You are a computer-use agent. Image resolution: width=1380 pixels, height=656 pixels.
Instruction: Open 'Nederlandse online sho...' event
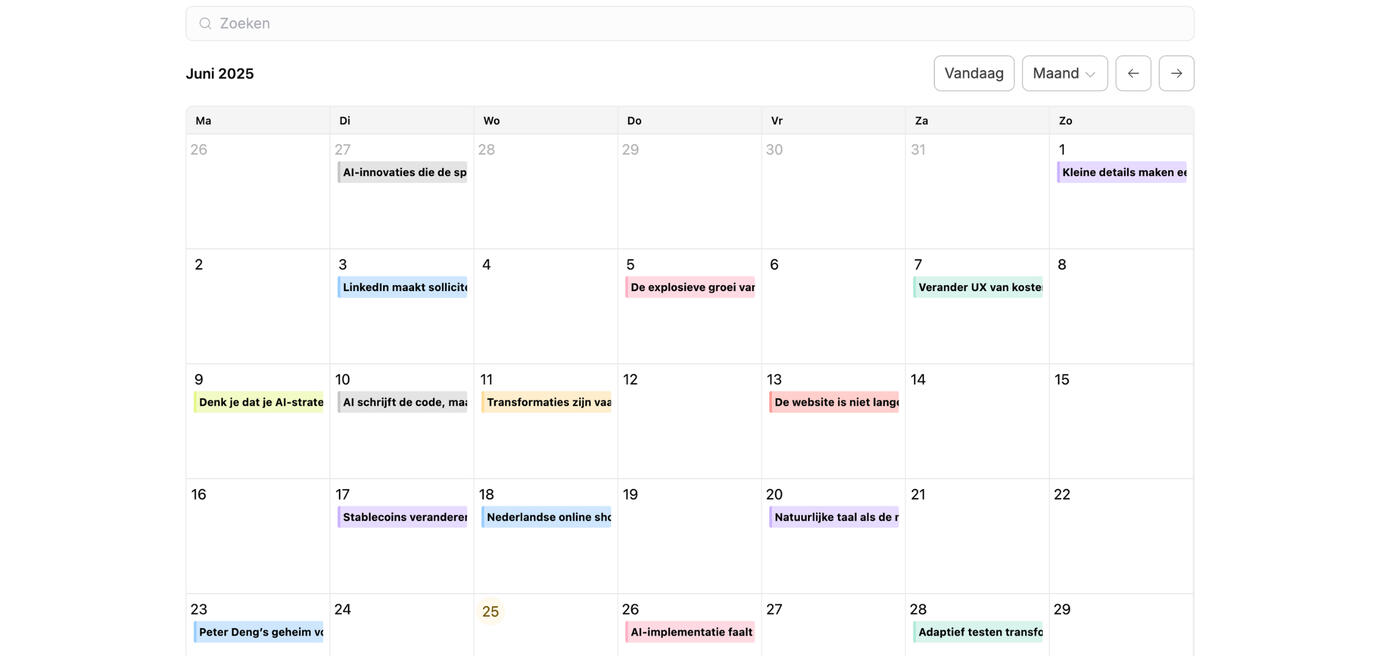point(547,517)
